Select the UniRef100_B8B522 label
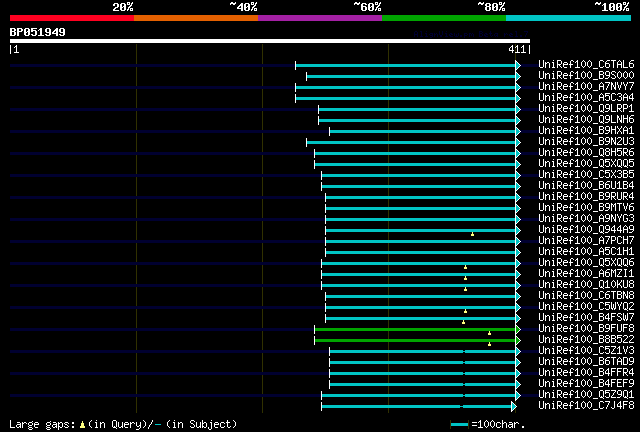The width and height of the screenshot is (640, 432). click(586, 340)
